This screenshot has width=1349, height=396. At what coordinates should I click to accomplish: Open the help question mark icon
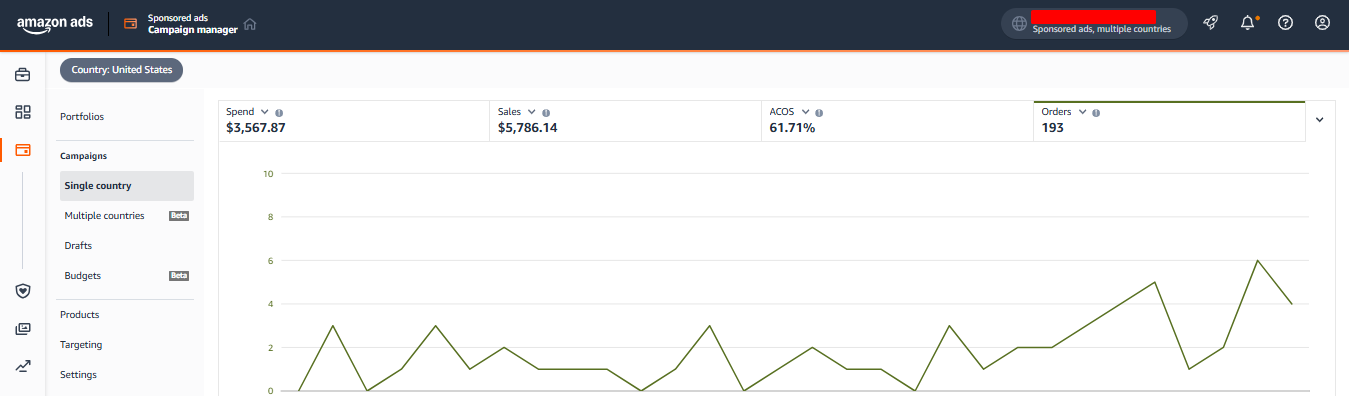[x=1286, y=23]
